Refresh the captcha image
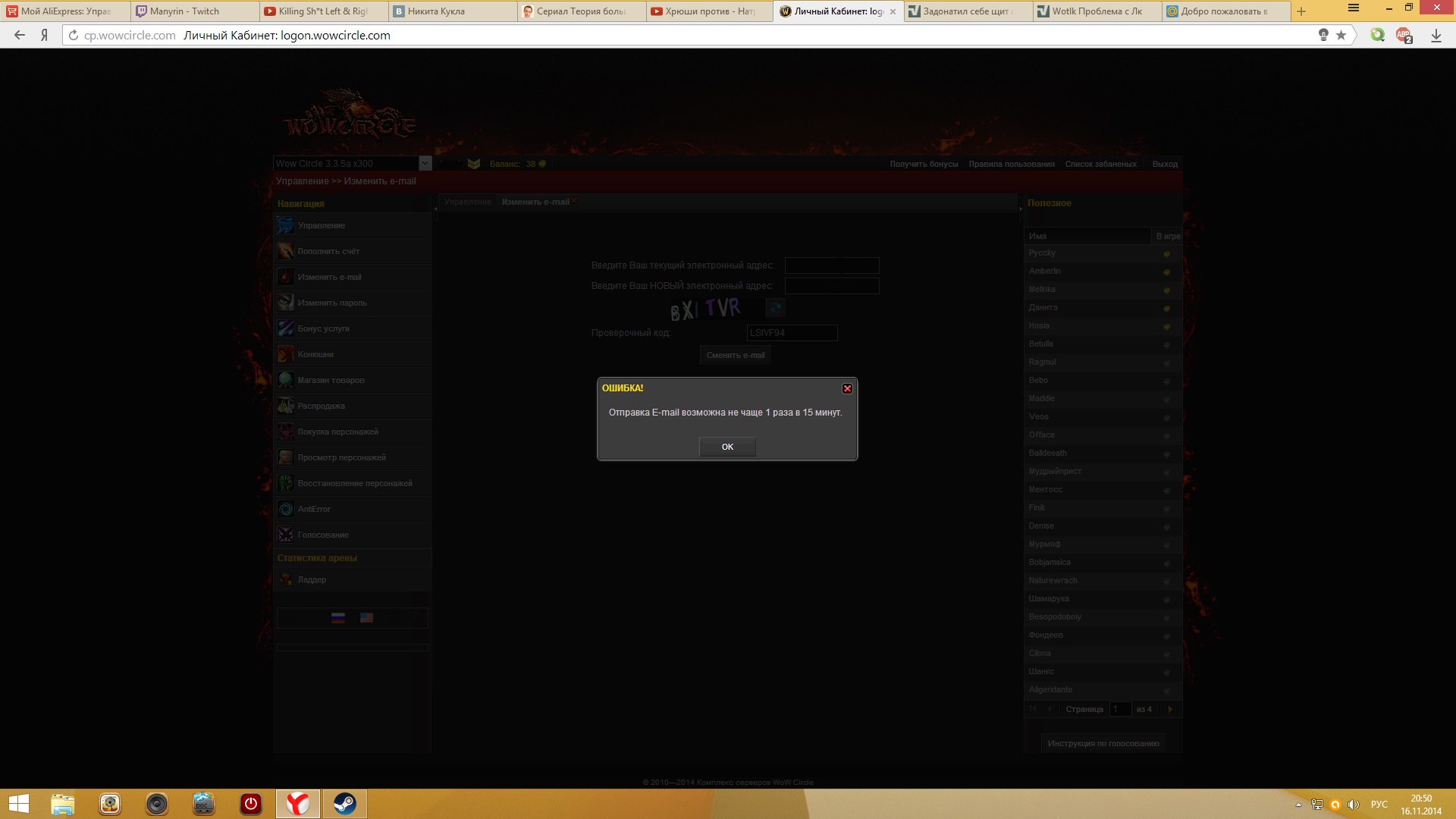The height and width of the screenshot is (819, 1456). [775, 308]
